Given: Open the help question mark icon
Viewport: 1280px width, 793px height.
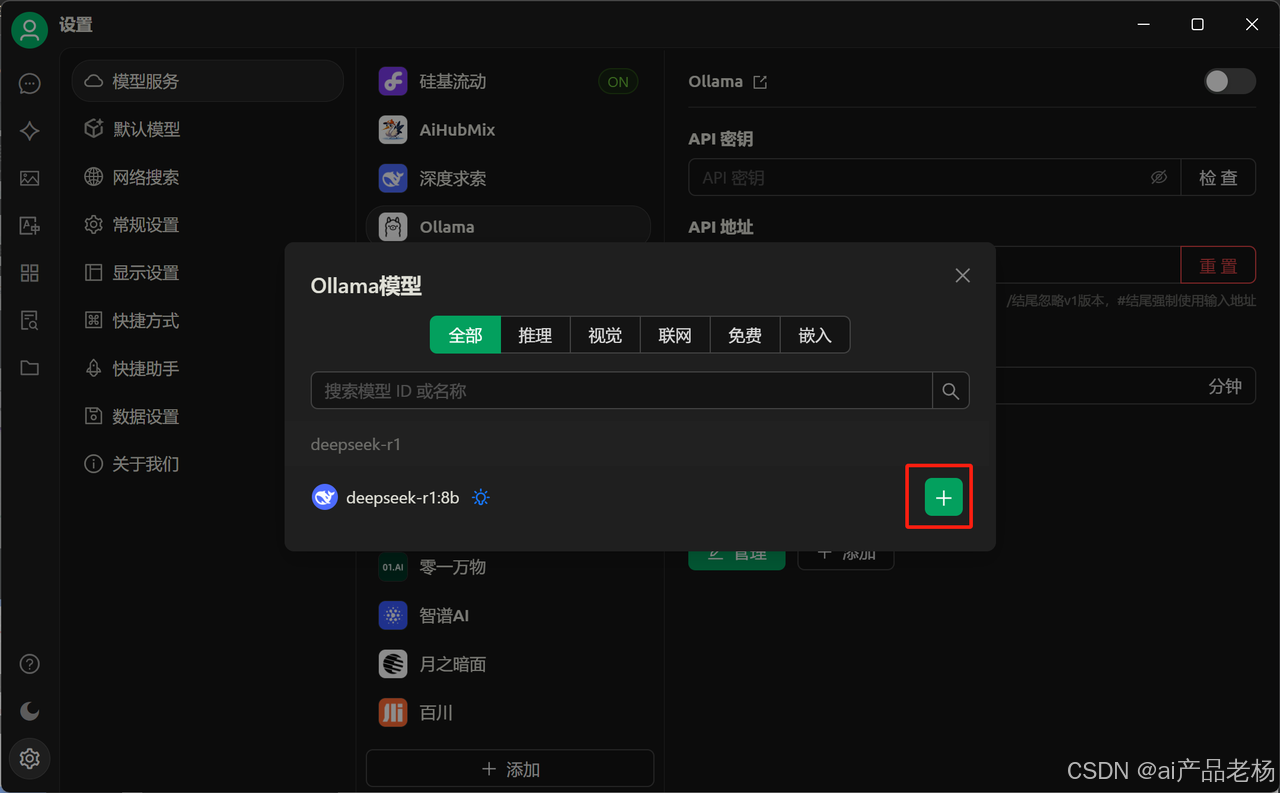Looking at the screenshot, I should click(30, 664).
